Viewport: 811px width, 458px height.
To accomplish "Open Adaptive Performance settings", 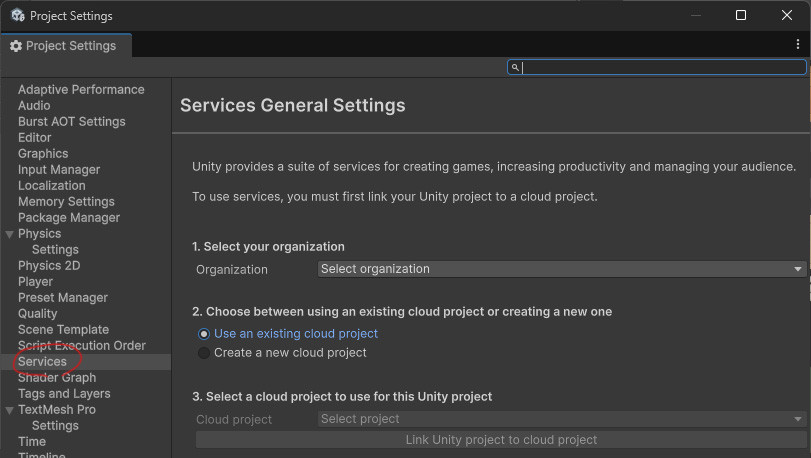I will [81, 90].
